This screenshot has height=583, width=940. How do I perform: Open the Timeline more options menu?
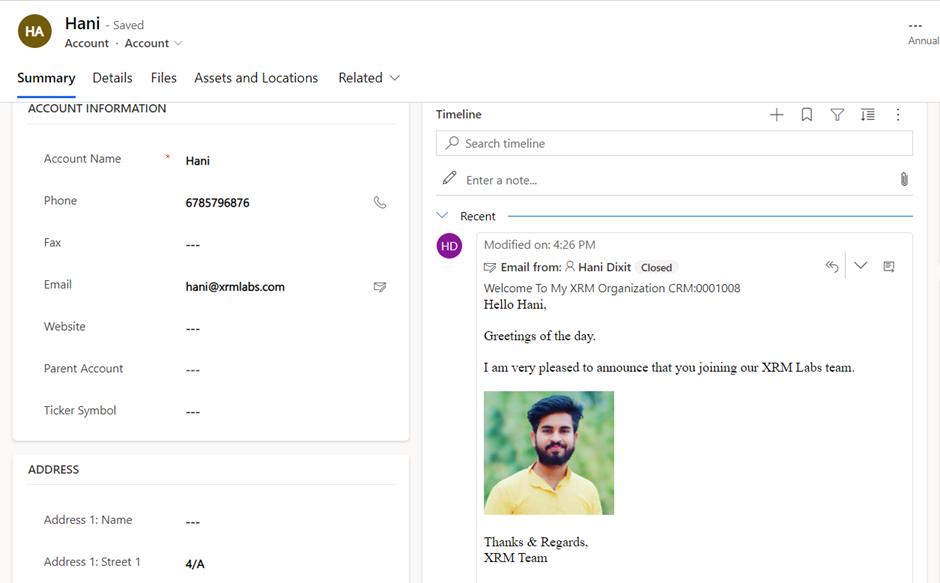click(898, 115)
